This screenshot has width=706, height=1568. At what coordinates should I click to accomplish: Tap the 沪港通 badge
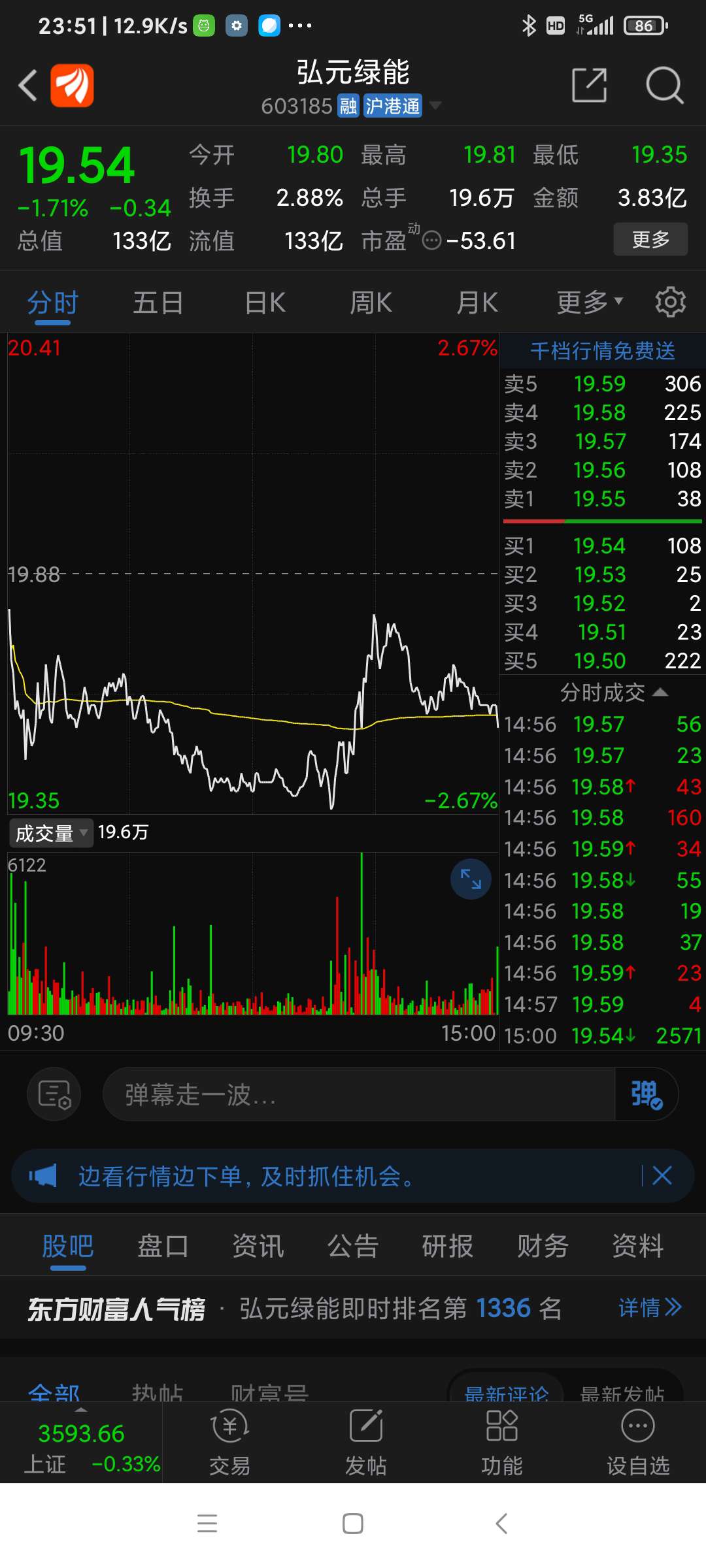point(392,106)
